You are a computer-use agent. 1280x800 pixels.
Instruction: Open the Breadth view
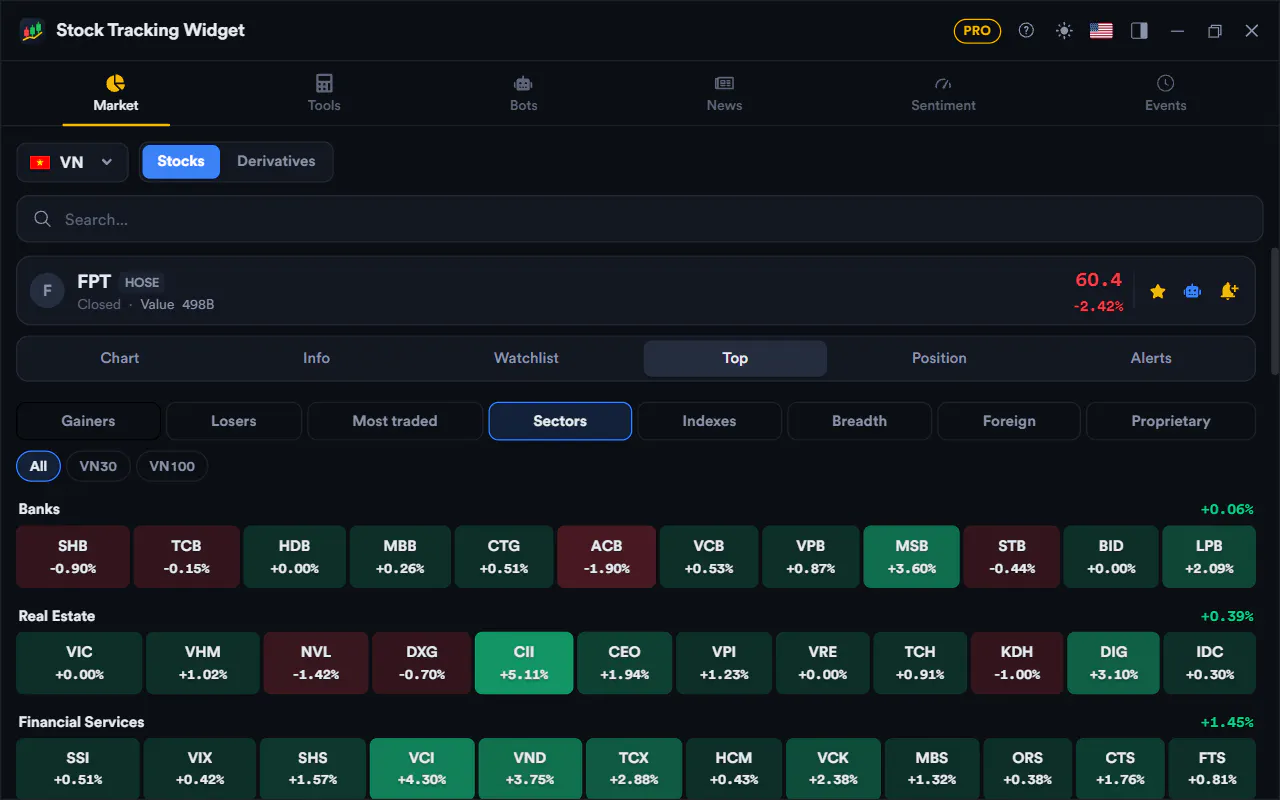click(859, 421)
